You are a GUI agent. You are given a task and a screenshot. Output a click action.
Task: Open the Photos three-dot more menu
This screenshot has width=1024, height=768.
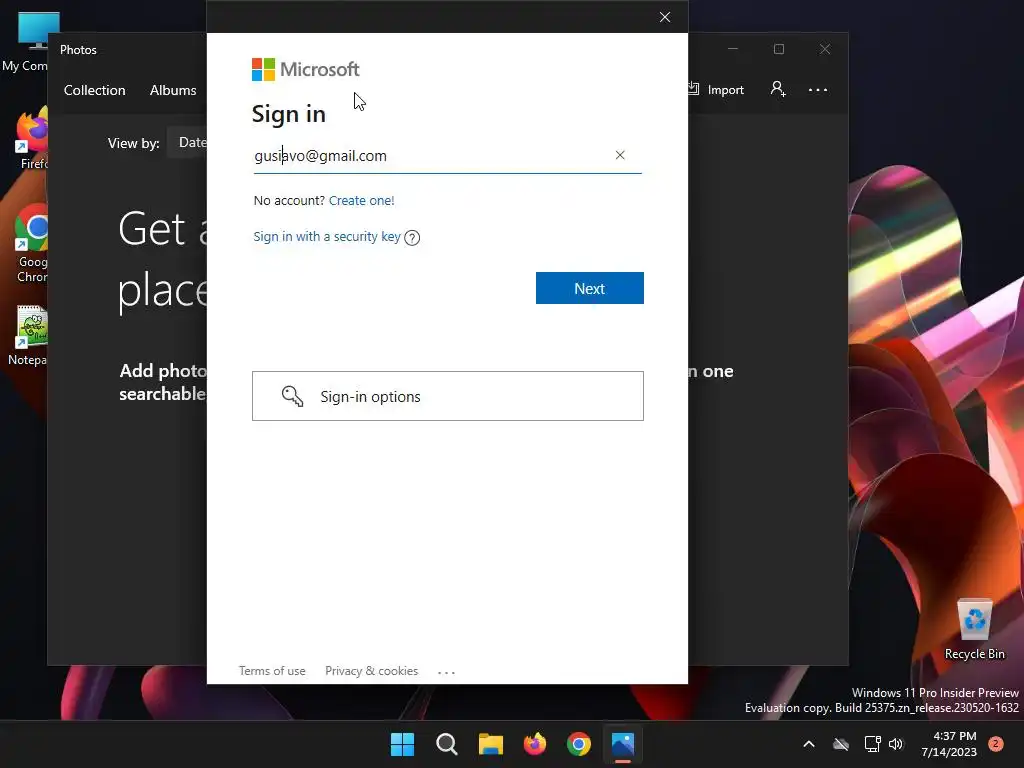[818, 90]
